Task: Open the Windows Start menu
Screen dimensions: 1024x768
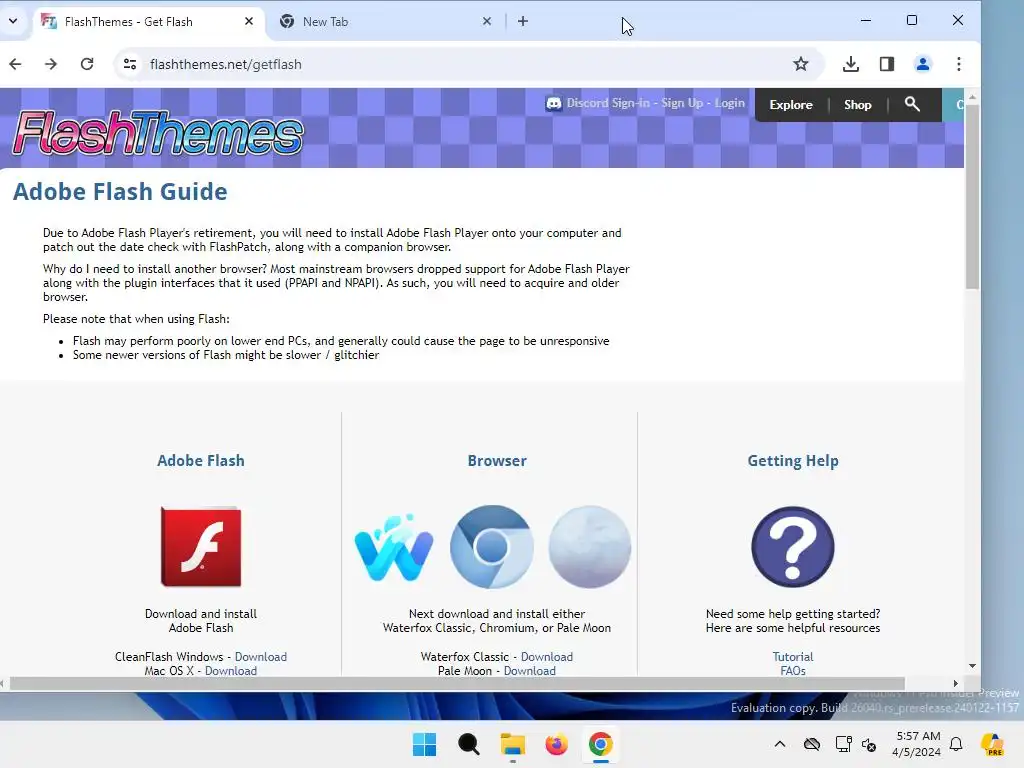Action: (x=424, y=744)
